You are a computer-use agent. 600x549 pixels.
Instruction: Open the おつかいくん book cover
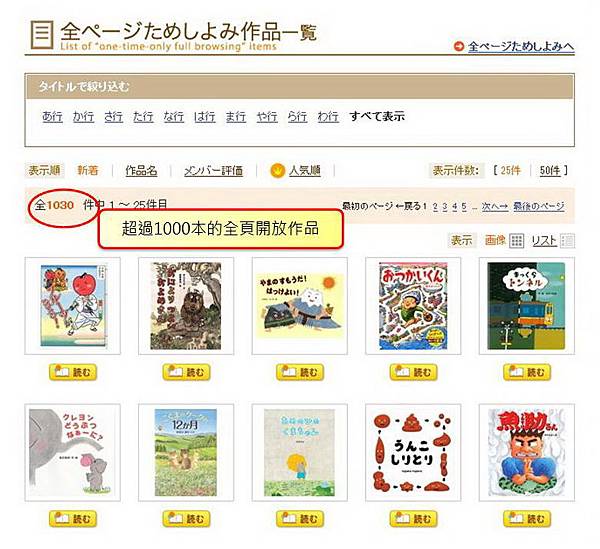click(x=413, y=306)
